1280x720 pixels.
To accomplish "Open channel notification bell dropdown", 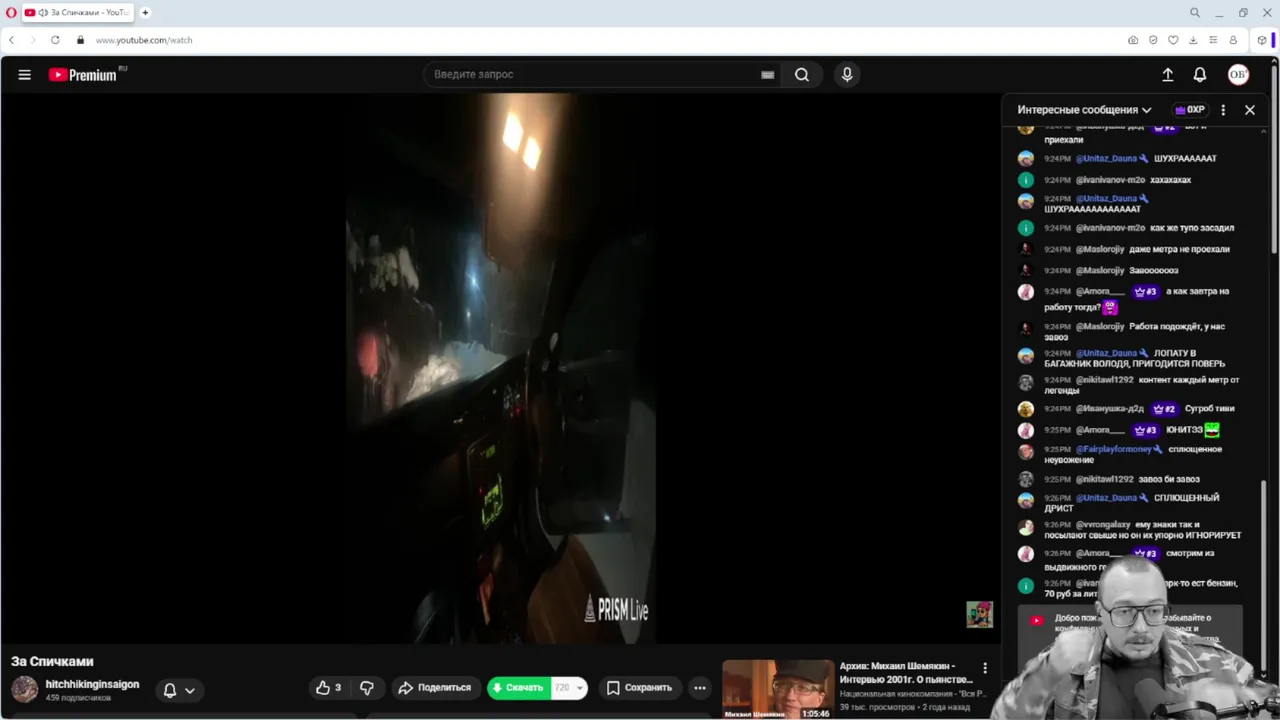I will pyautogui.click(x=179, y=689).
